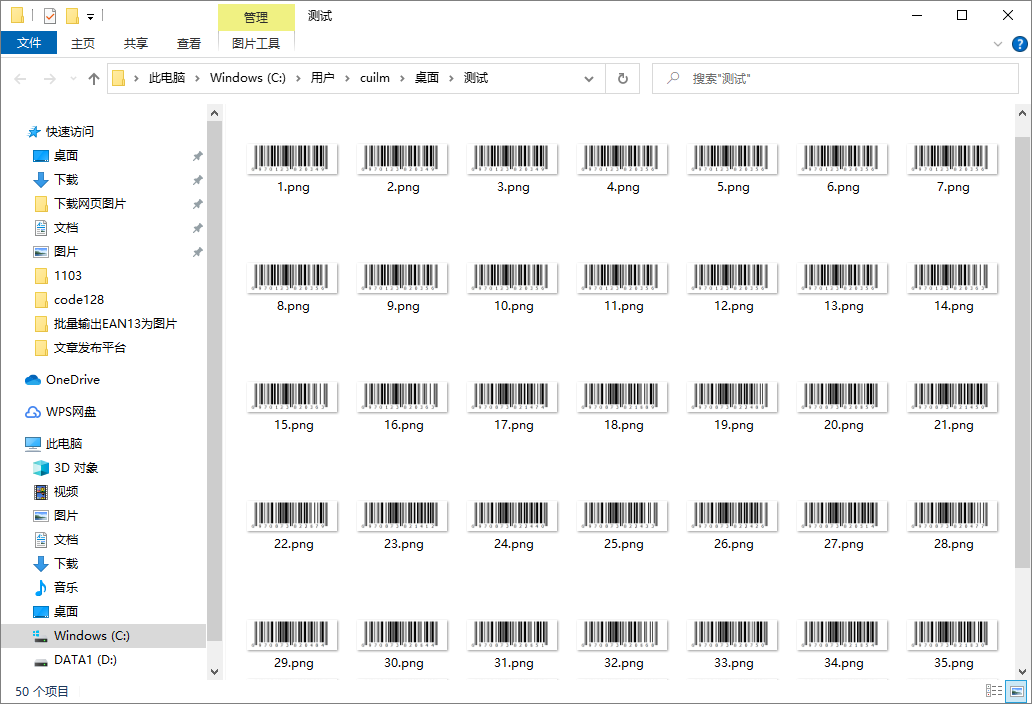
Task: Select the 17.png barcode thumbnail
Action: 512,397
